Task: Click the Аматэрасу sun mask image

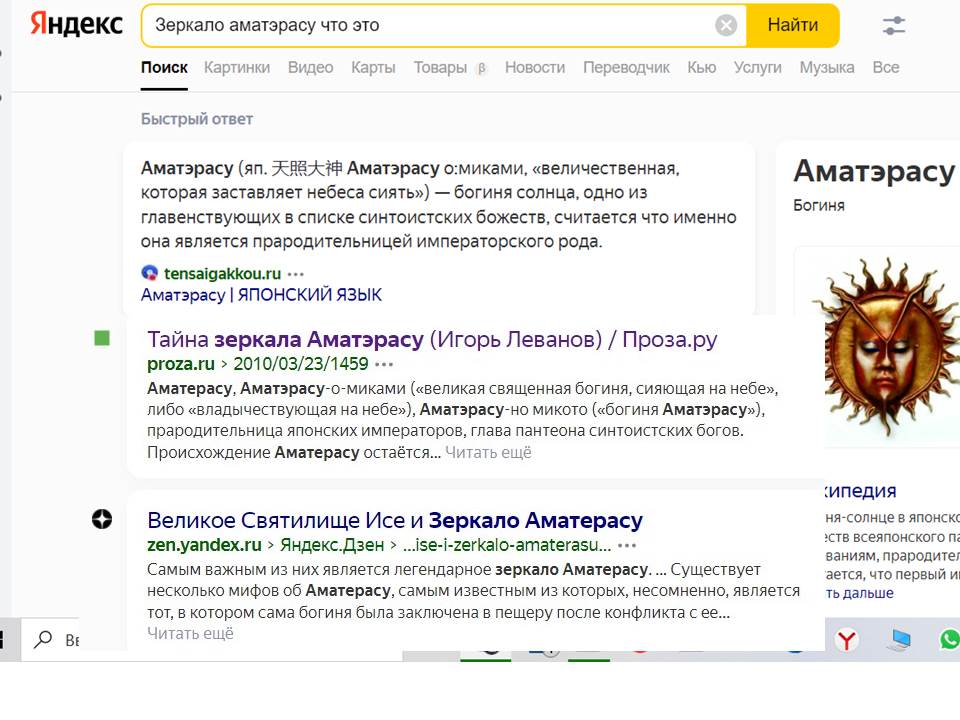Action: click(890, 347)
